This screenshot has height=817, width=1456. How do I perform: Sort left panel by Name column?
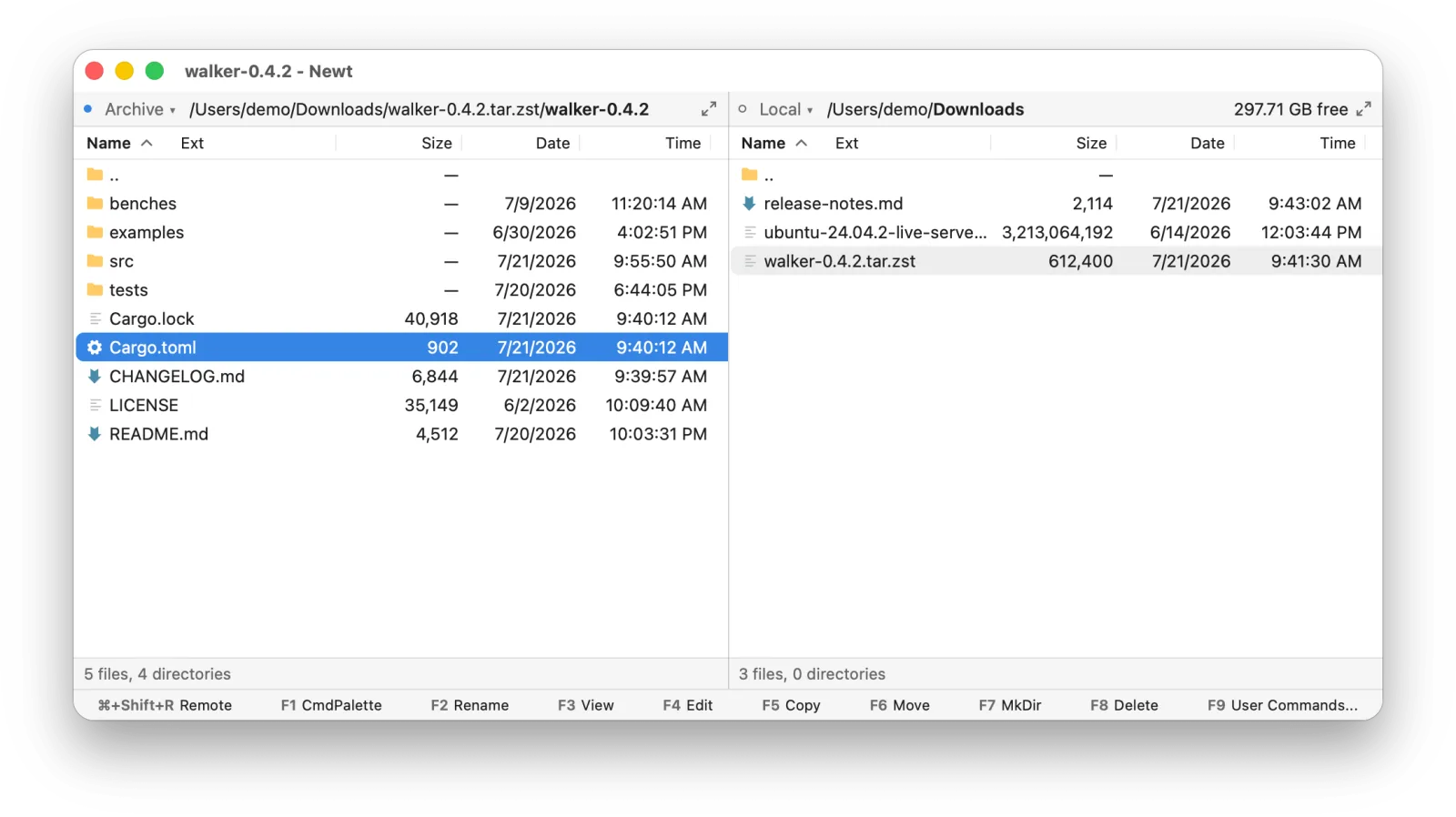(119, 143)
